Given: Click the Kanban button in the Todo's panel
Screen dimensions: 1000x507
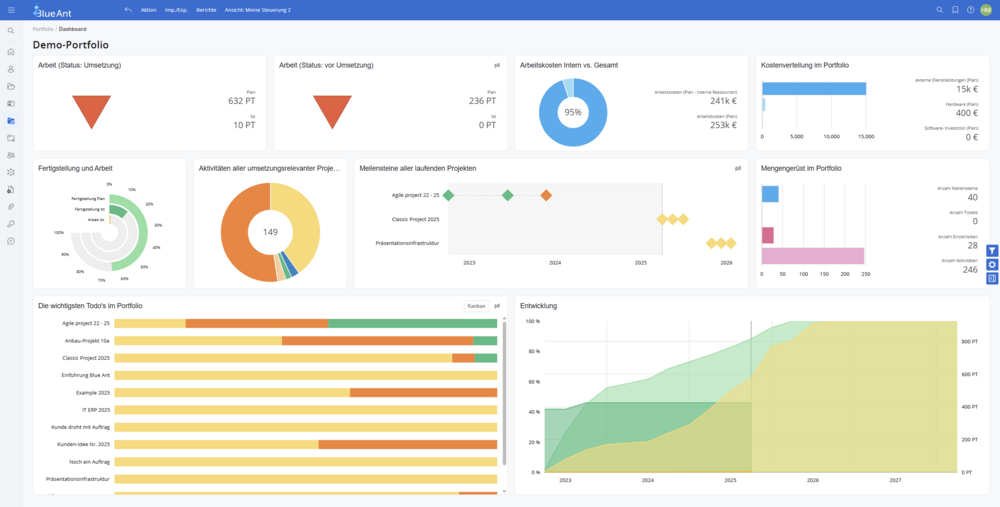Looking at the screenshot, I should [476, 305].
